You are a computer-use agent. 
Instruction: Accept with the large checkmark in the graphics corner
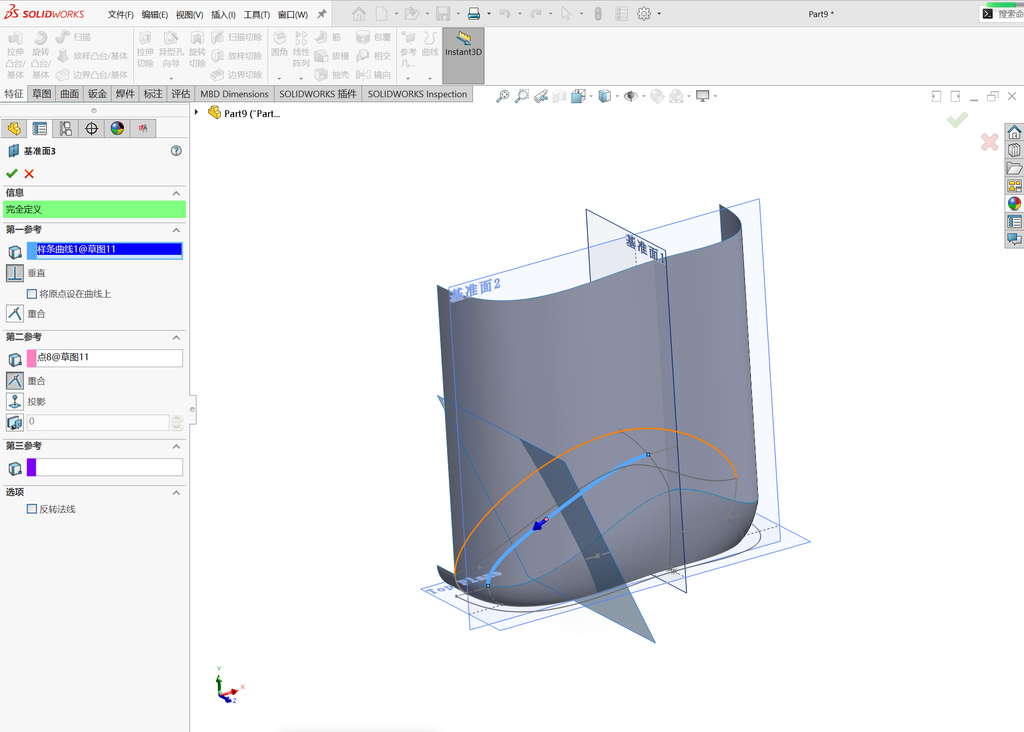957,119
